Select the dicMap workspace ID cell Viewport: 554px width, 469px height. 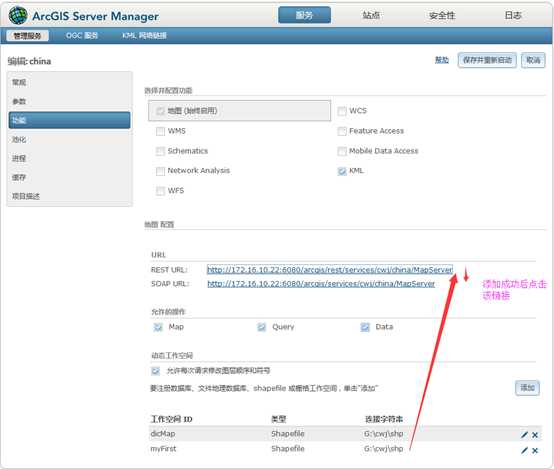coord(163,434)
